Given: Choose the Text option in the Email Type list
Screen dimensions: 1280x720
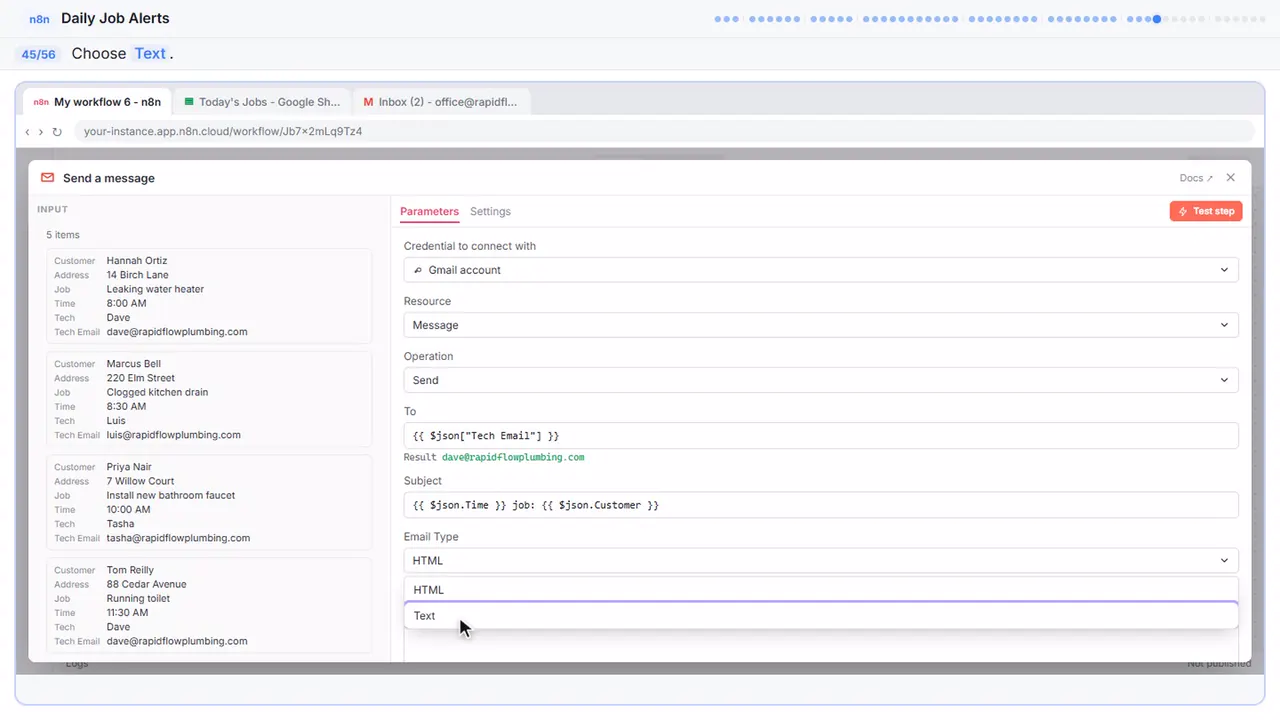Looking at the screenshot, I should [x=821, y=616].
